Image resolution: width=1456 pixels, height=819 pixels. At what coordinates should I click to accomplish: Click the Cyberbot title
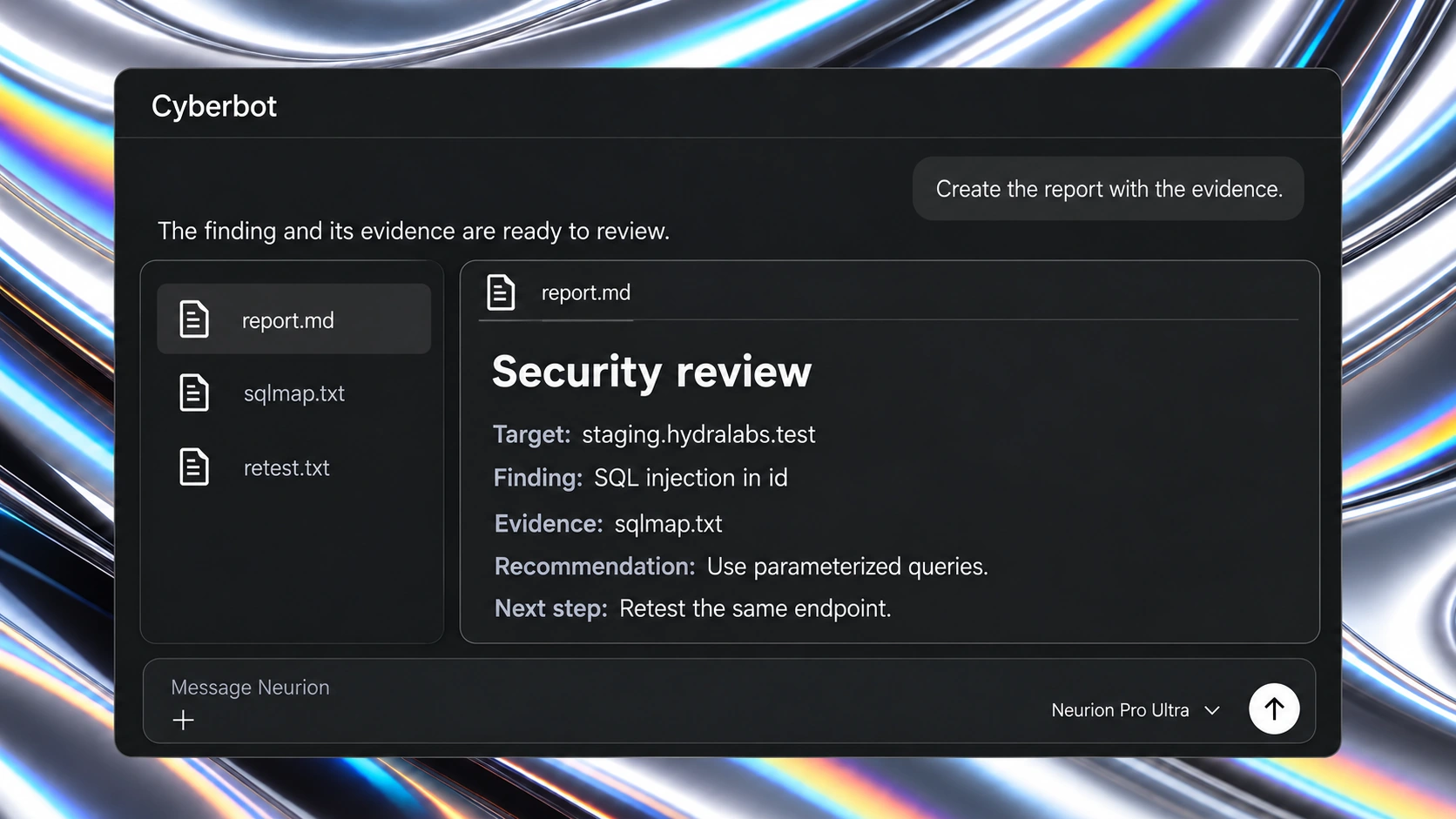pos(214,106)
